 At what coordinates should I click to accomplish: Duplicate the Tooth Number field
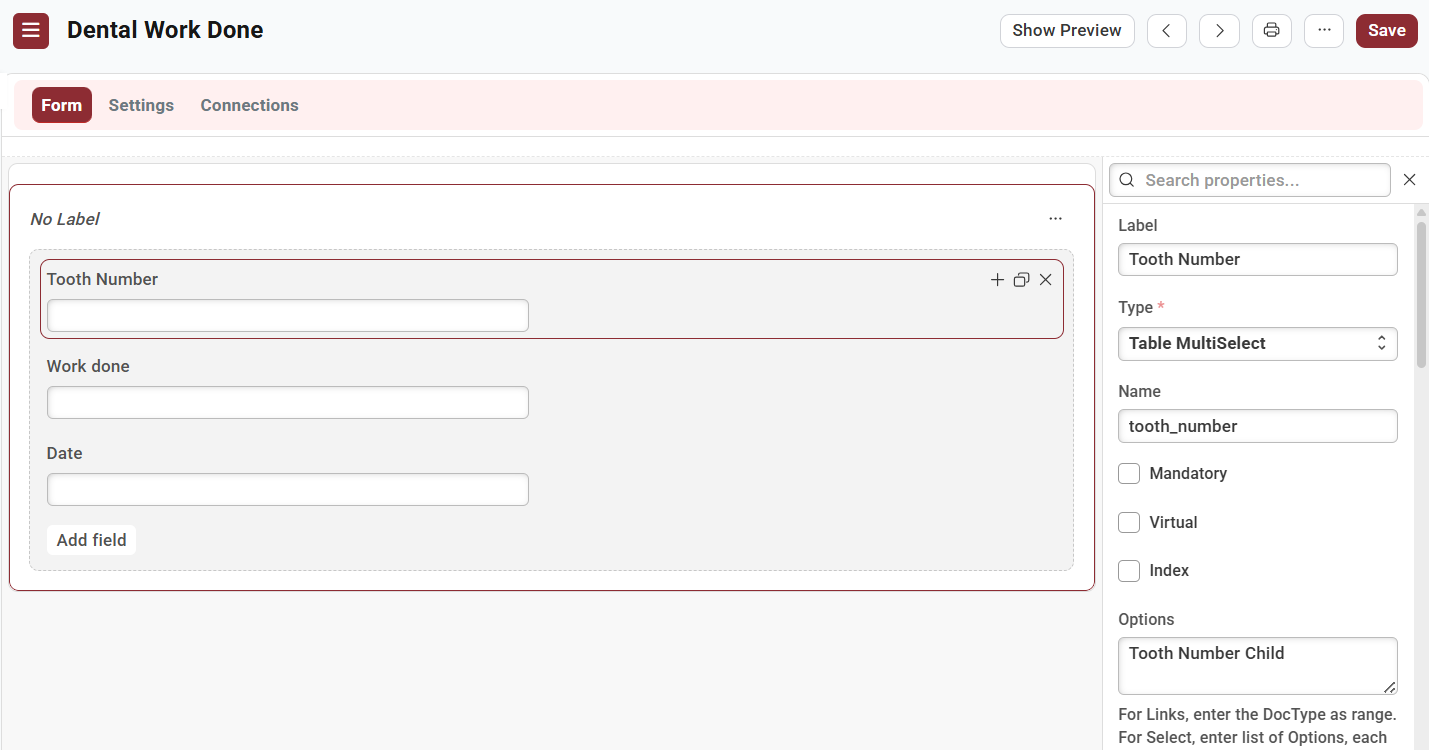1021,280
